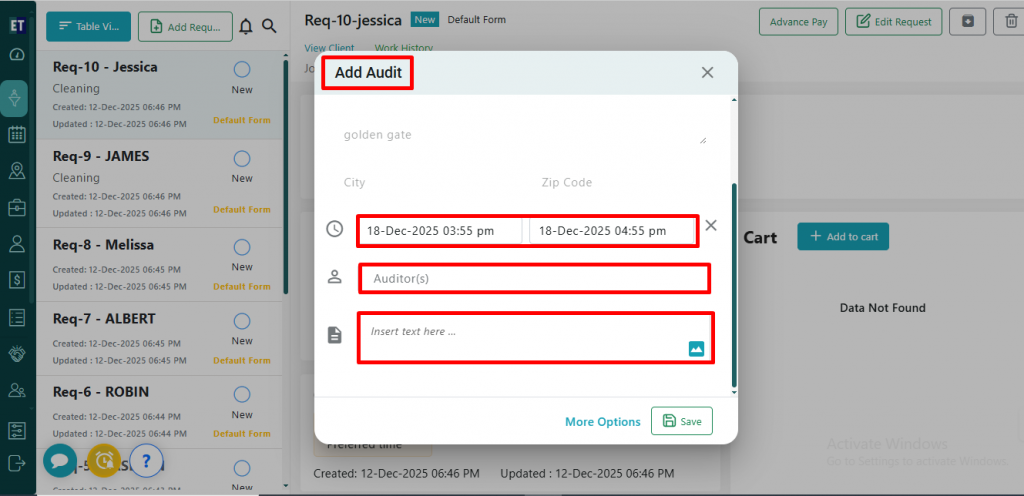Open the Auditor(s) selection field
Viewport: 1024px width, 496px height.
[x=534, y=278]
